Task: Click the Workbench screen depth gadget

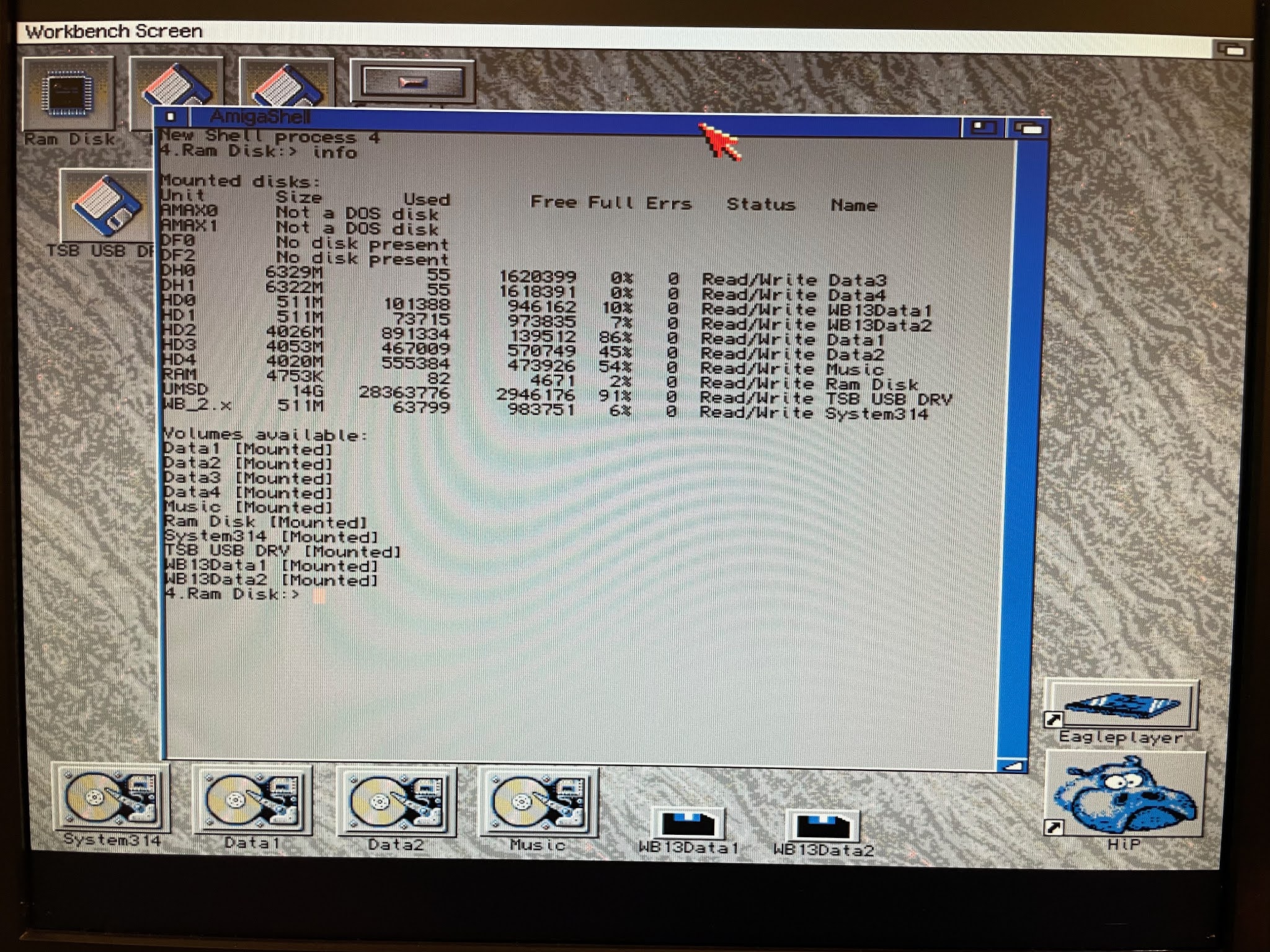Action: pyautogui.click(x=1231, y=50)
